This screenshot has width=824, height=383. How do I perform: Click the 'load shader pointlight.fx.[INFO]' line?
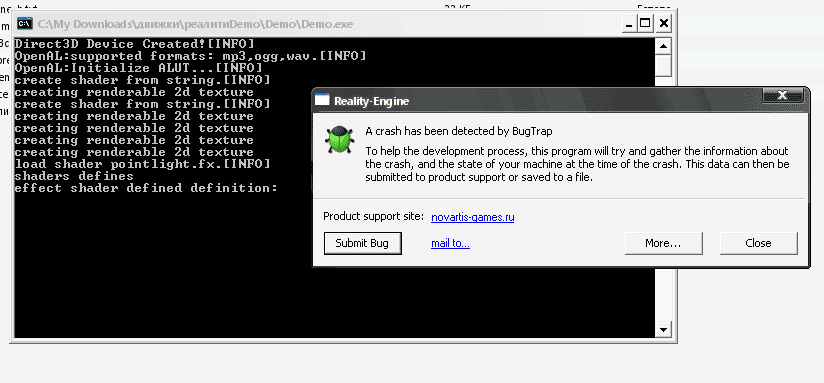(x=142, y=164)
